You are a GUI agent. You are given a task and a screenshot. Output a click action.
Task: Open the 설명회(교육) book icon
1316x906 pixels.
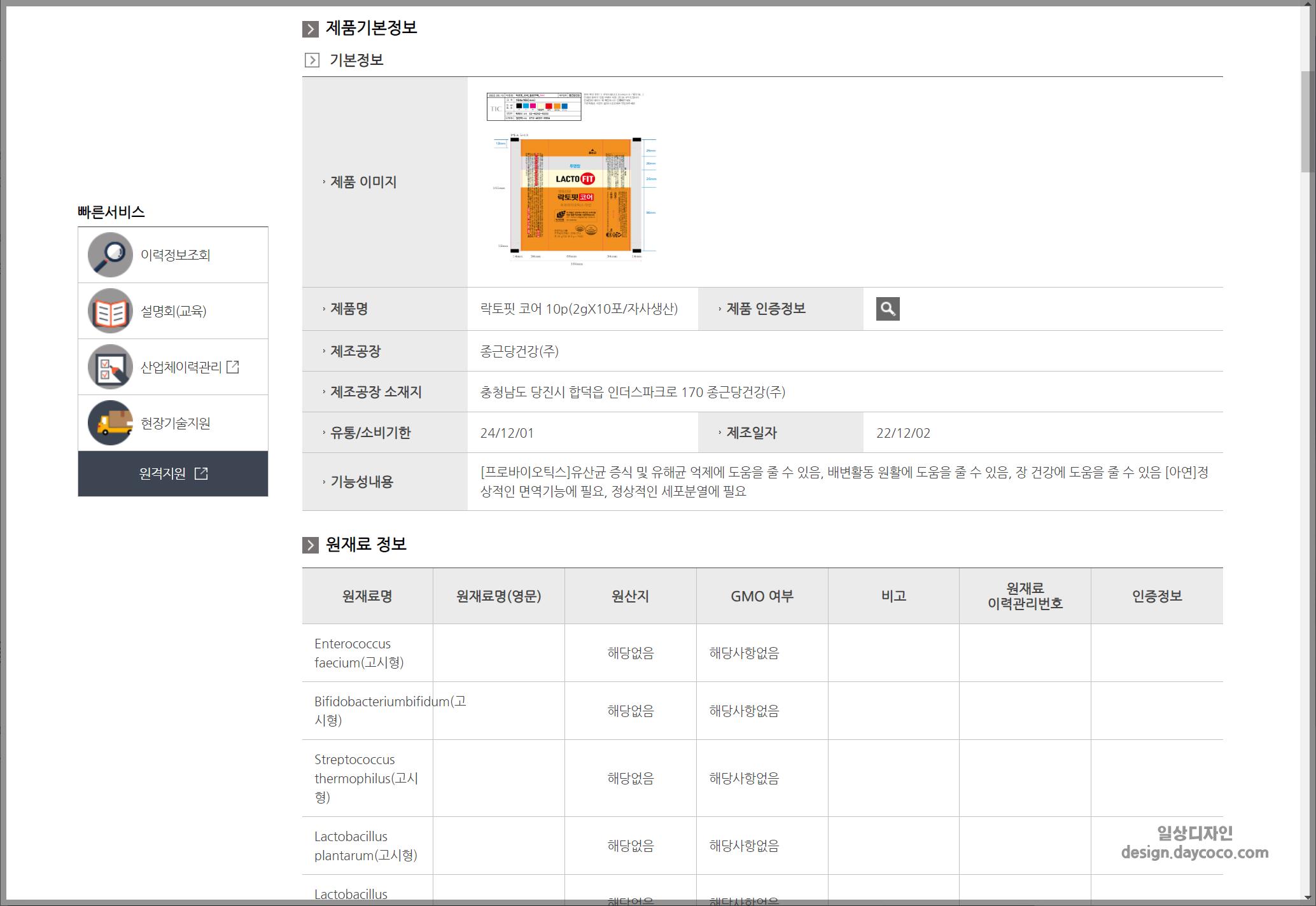point(109,310)
